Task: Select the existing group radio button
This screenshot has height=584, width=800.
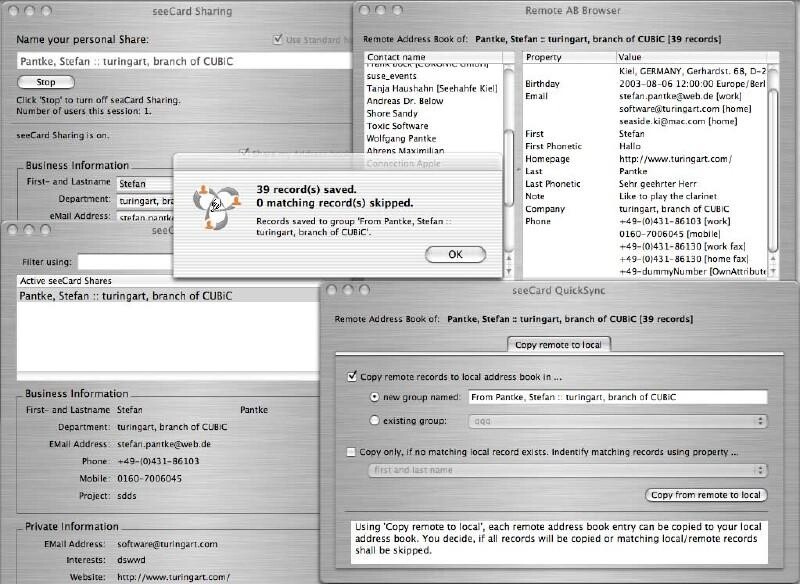Action: click(374, 420)
